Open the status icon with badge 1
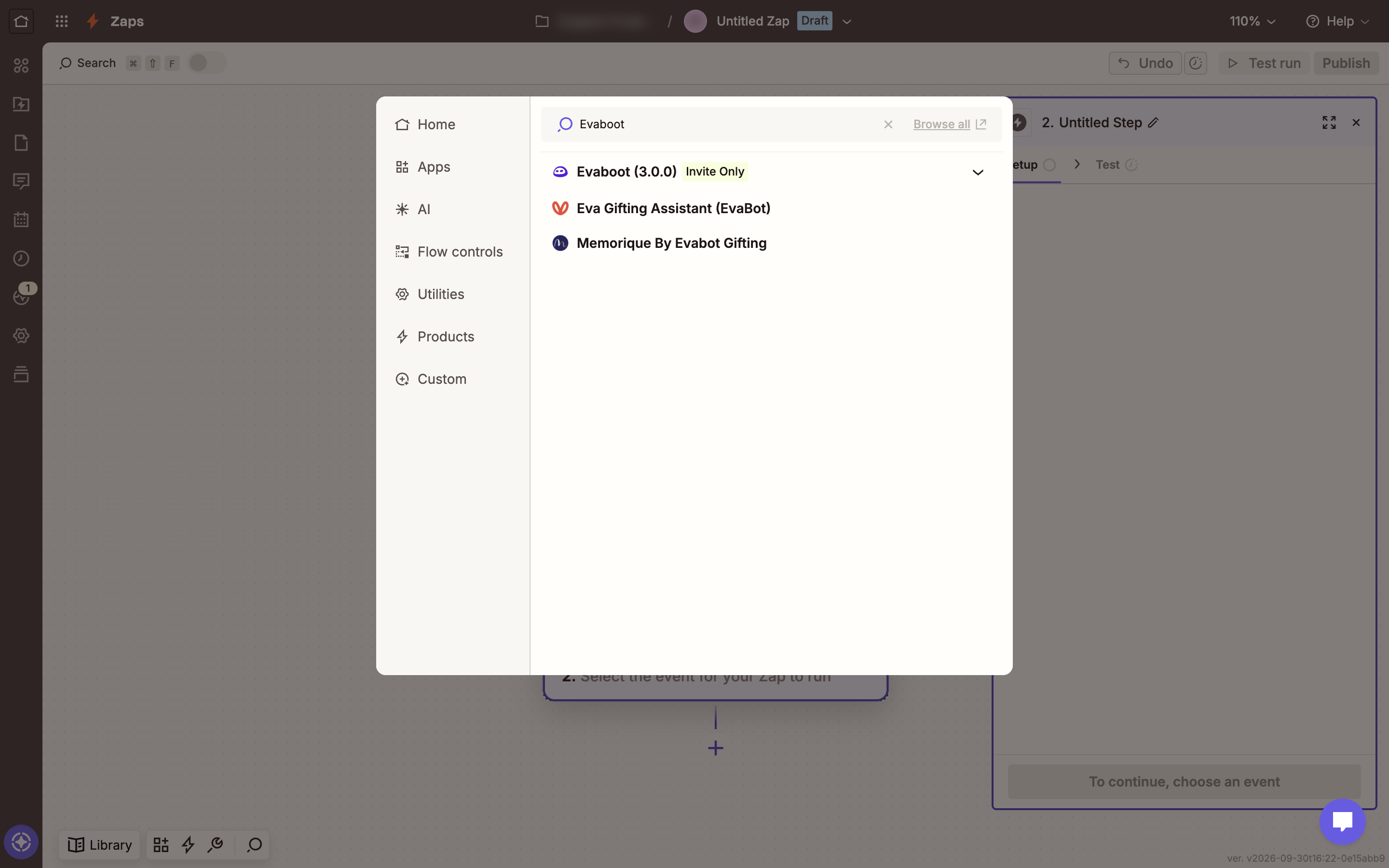Screen dimensions: 1389x868 [x=21, y=296]
